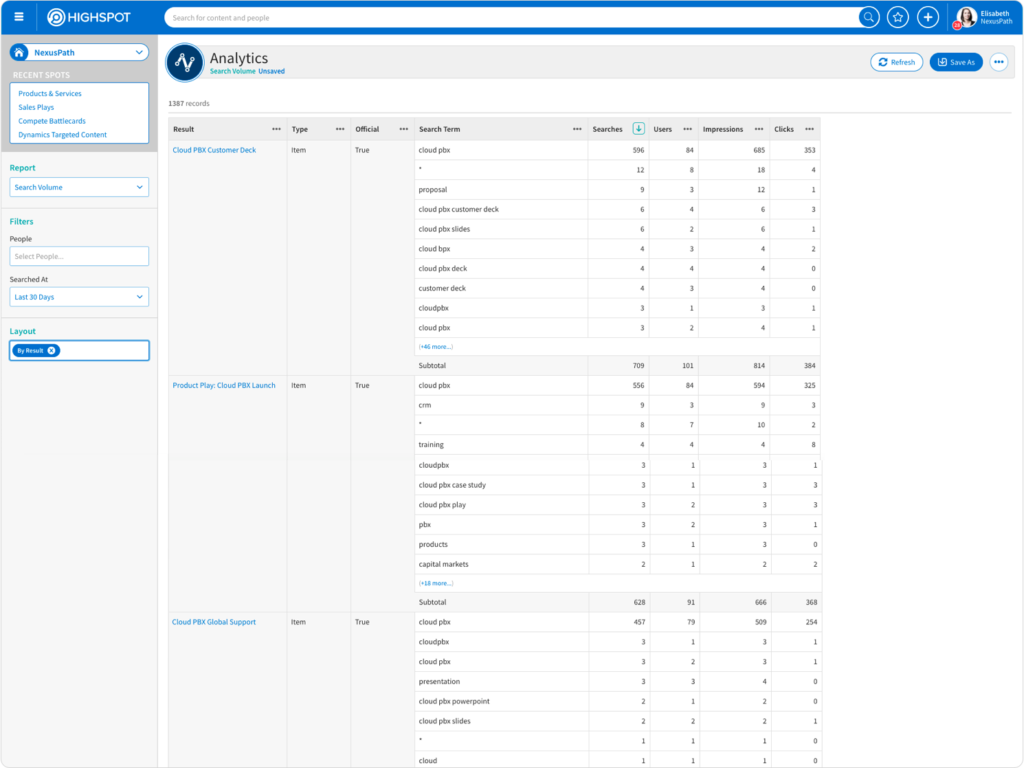This screenshot has width=1024, height=768.
Task: Open the favorites star icon
Action: coord(898,18)
